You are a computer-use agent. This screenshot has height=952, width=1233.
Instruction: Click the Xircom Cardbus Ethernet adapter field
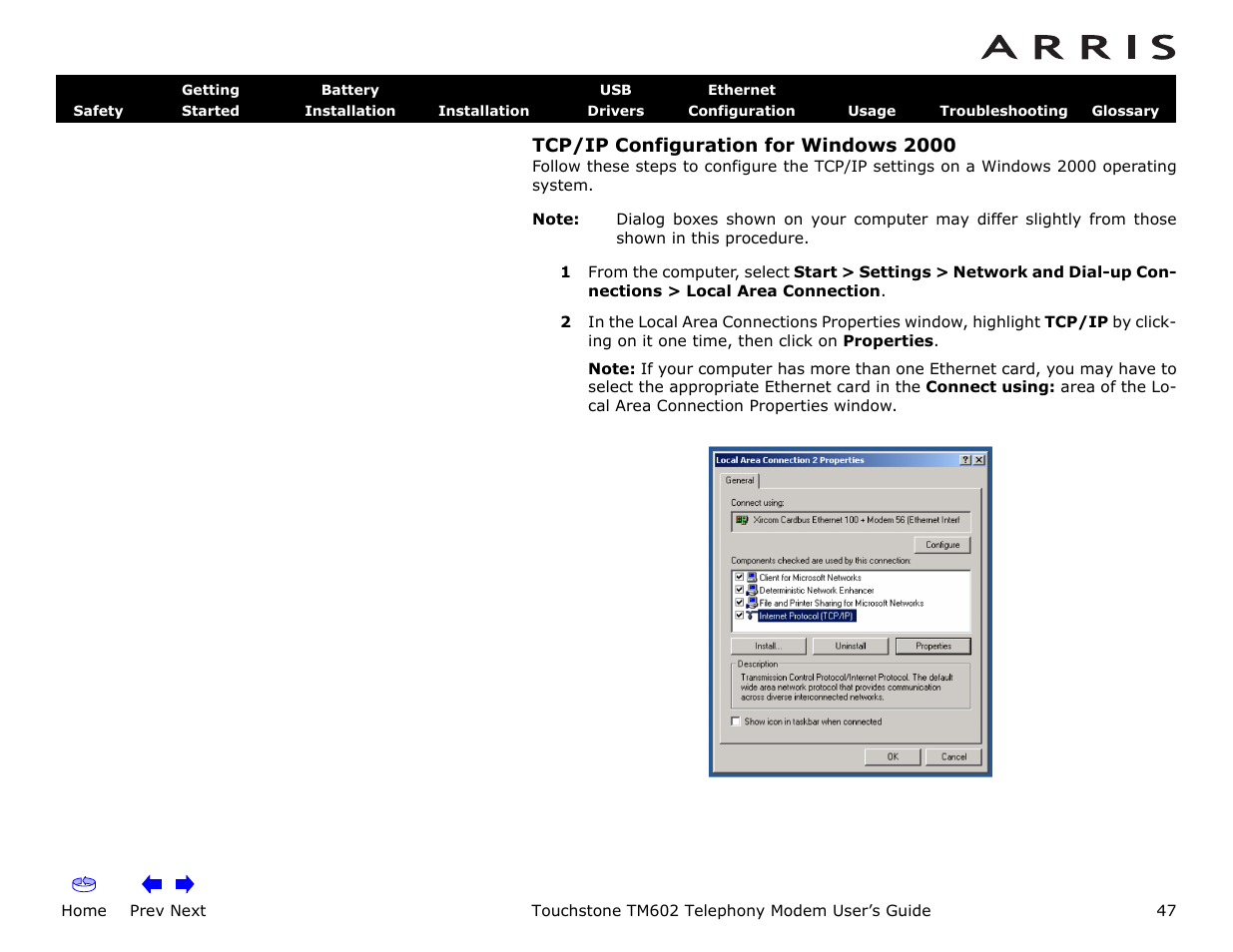tap(851, 520)
